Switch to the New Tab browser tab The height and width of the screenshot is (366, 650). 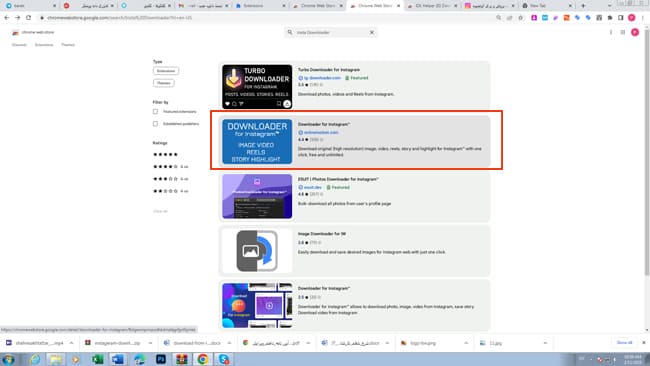pos(547,6)
